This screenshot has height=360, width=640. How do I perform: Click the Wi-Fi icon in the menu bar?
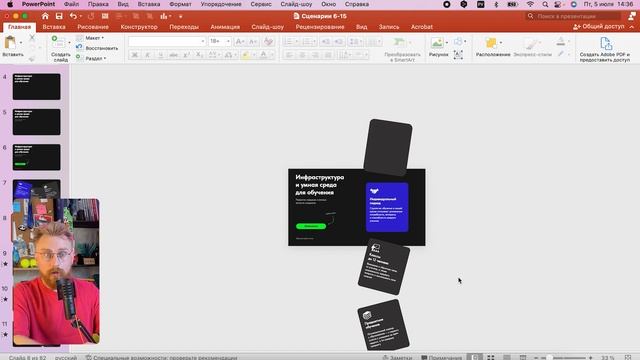click(x=530, y=4)
